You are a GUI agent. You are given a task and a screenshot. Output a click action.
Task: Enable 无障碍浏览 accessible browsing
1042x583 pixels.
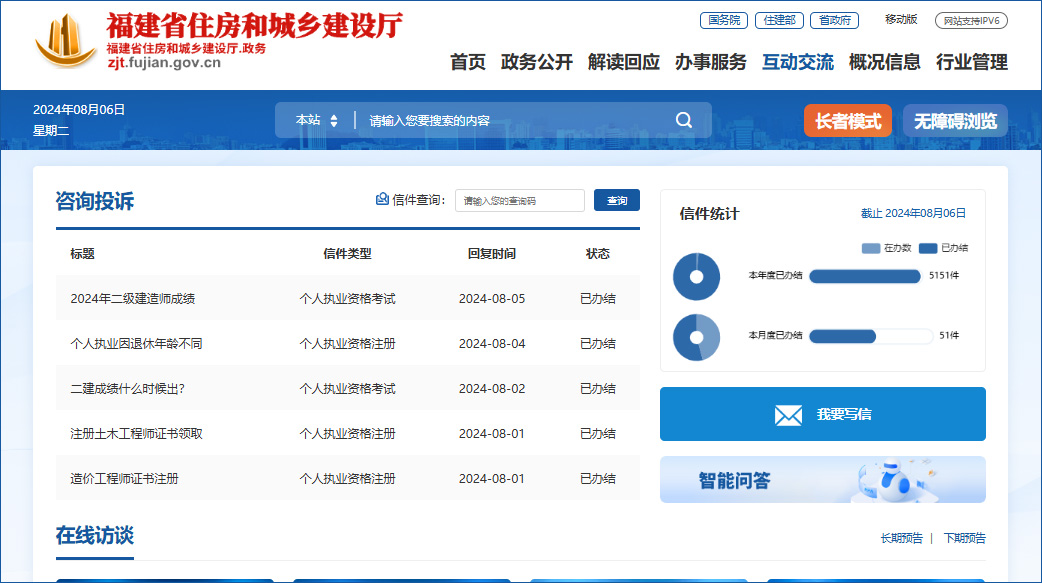[x=955, y=121]
